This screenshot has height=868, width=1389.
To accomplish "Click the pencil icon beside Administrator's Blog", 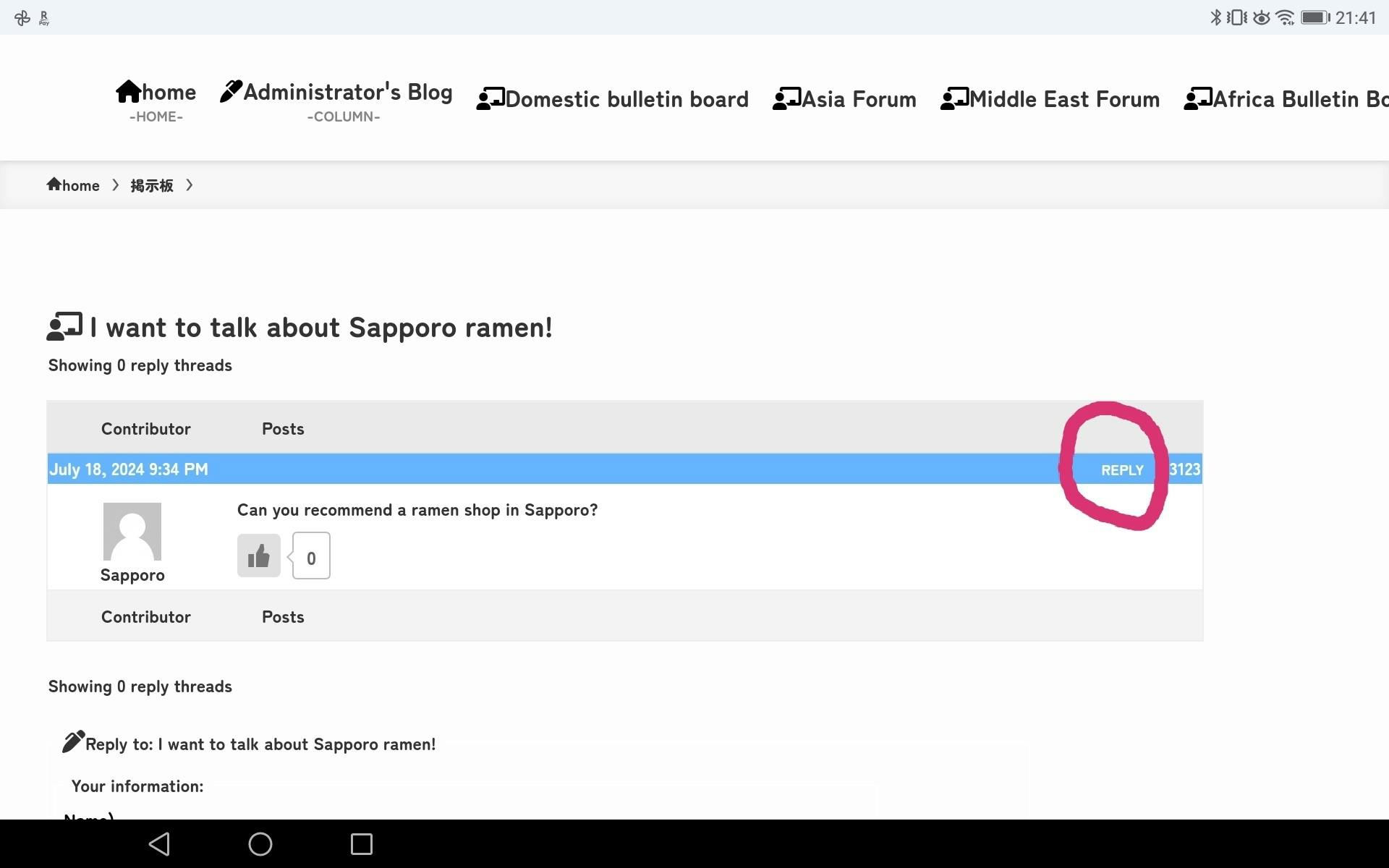I will pyautogui.click(x=231, y=92).
